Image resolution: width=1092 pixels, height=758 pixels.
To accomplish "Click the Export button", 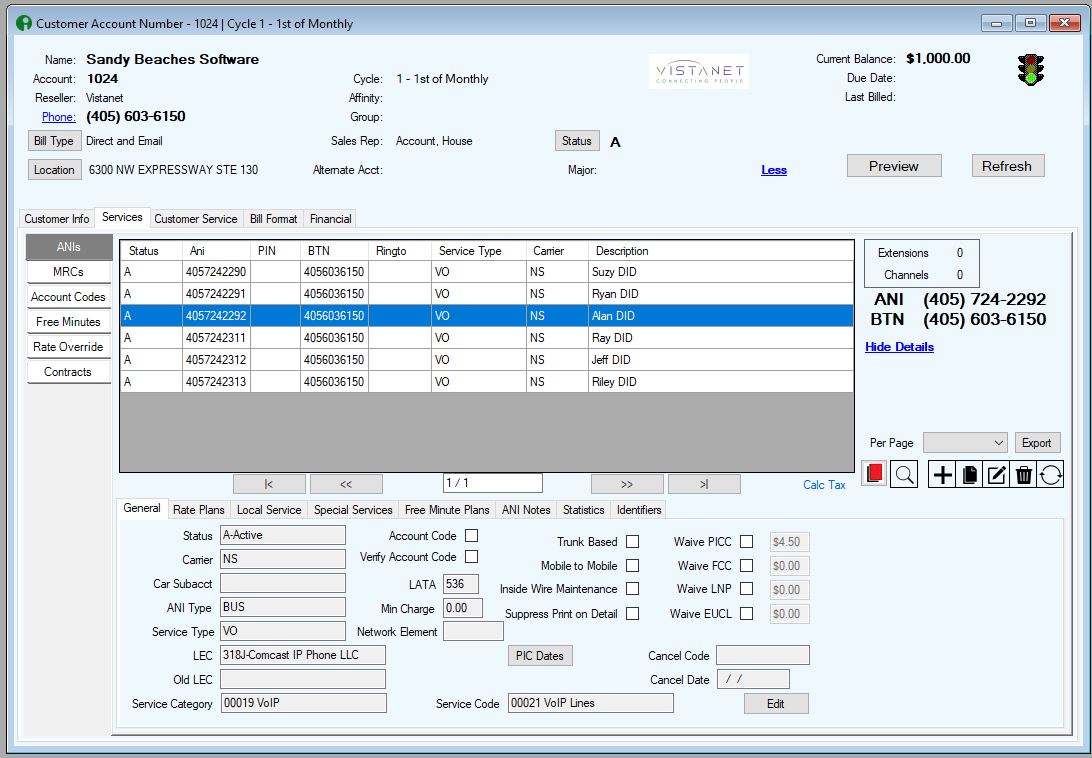I will click(1037, 443).
